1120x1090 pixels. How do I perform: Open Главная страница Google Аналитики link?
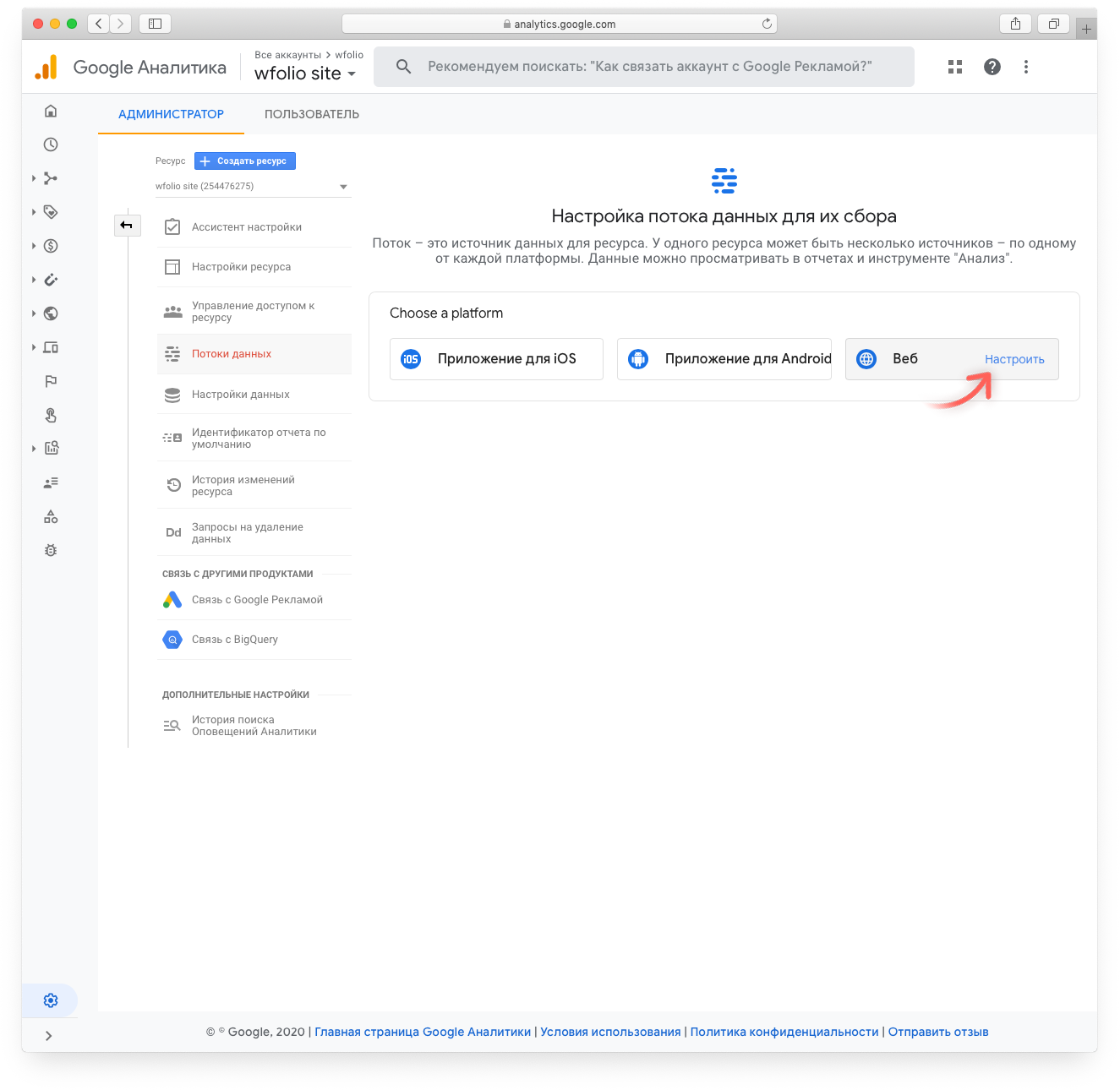423,1032
